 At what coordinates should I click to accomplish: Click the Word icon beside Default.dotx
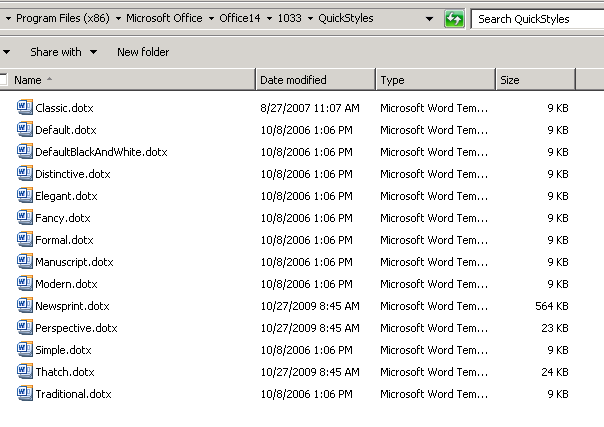pyautogui.click(x=25, y=129)
